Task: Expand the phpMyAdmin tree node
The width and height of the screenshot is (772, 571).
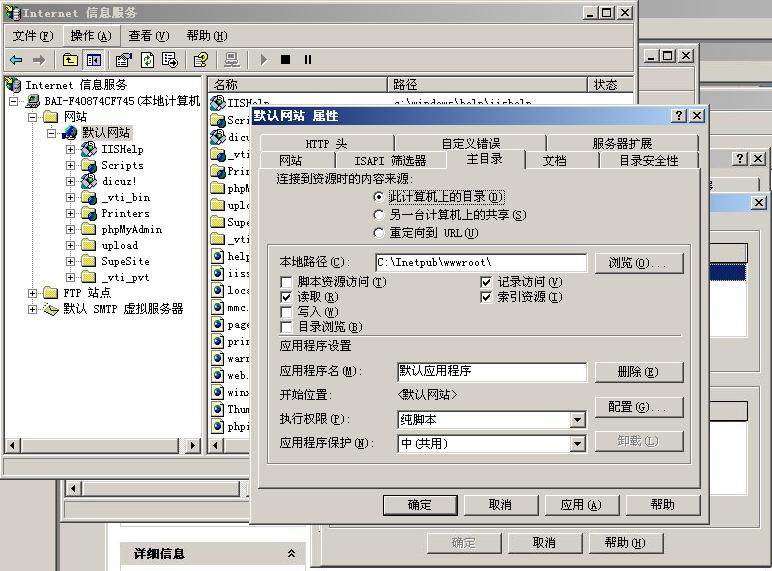Action: pyautogui.click(x=70, y=229)
